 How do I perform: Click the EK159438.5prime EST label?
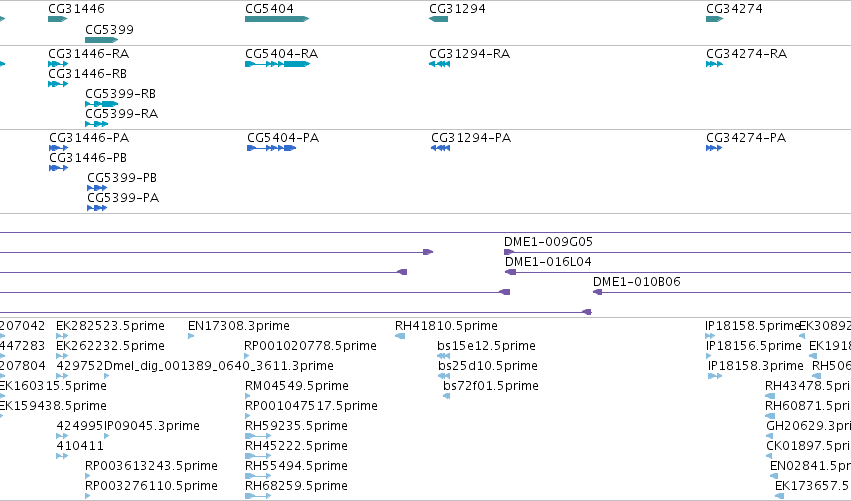[x=53, y=406]
